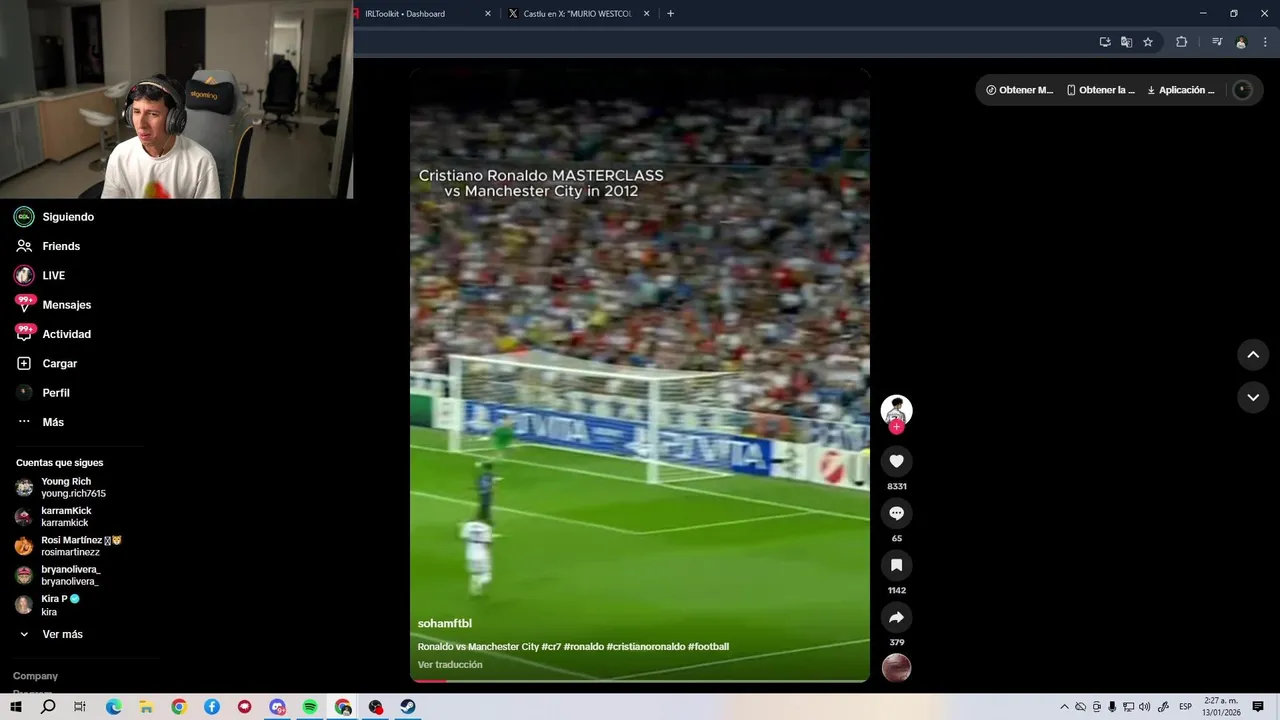Open comments with the speech bubble icon

[896, 513]
